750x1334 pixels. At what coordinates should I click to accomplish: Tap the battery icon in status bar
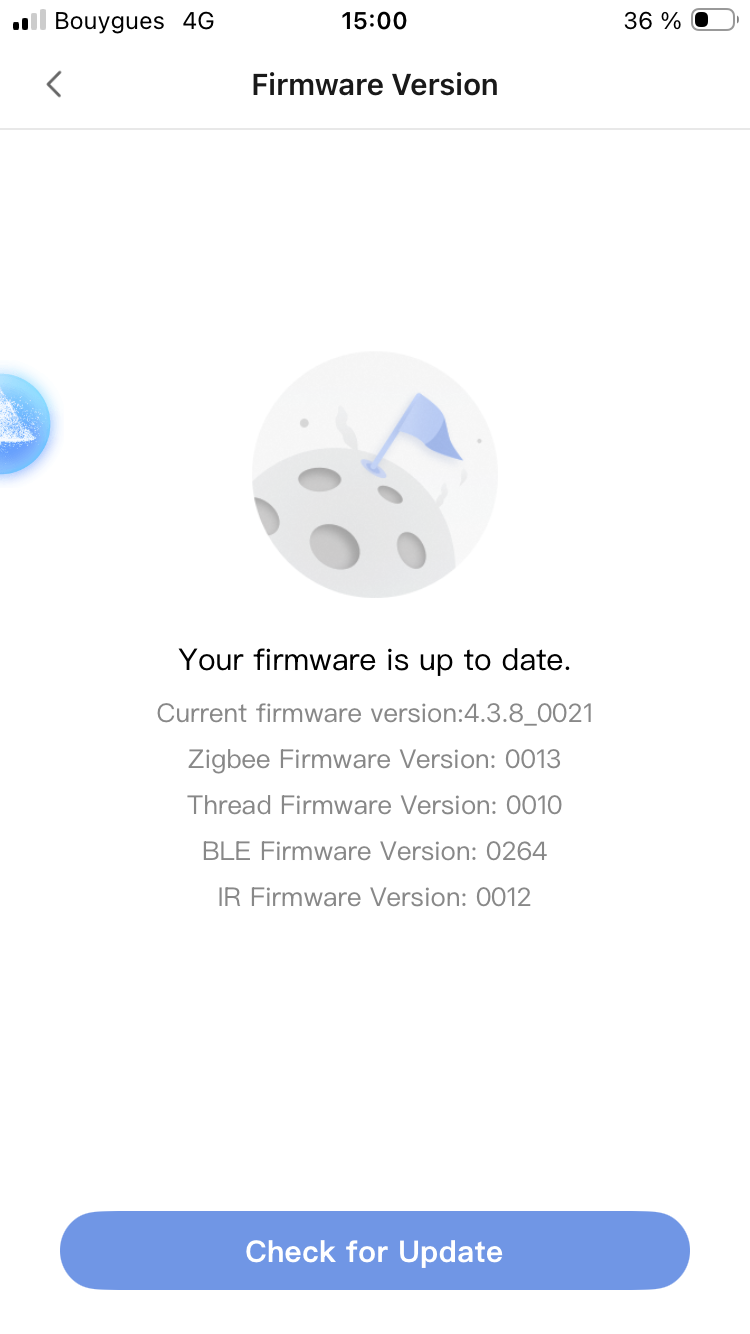713,21
